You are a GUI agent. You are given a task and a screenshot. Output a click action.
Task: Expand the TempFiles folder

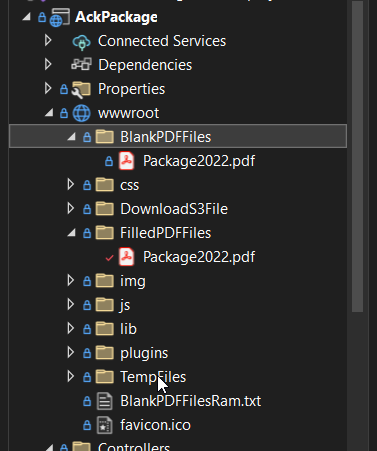(x=70, y=376)
